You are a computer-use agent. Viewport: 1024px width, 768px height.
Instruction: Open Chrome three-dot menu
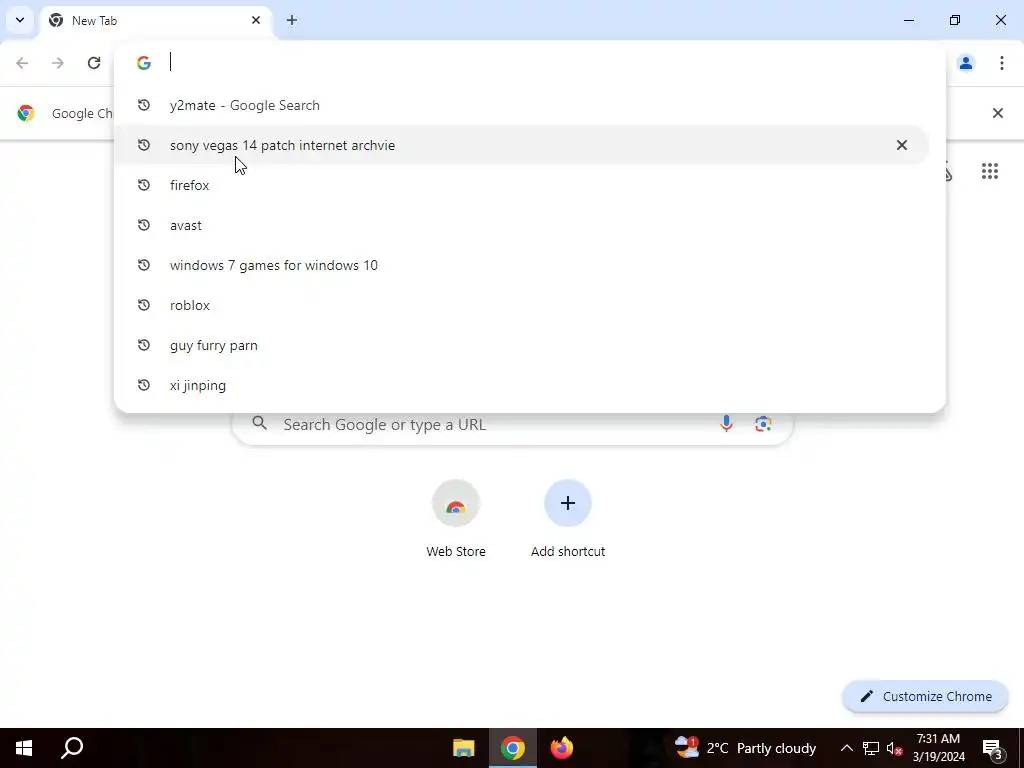pyautogui.click(x=1002, y=63)
